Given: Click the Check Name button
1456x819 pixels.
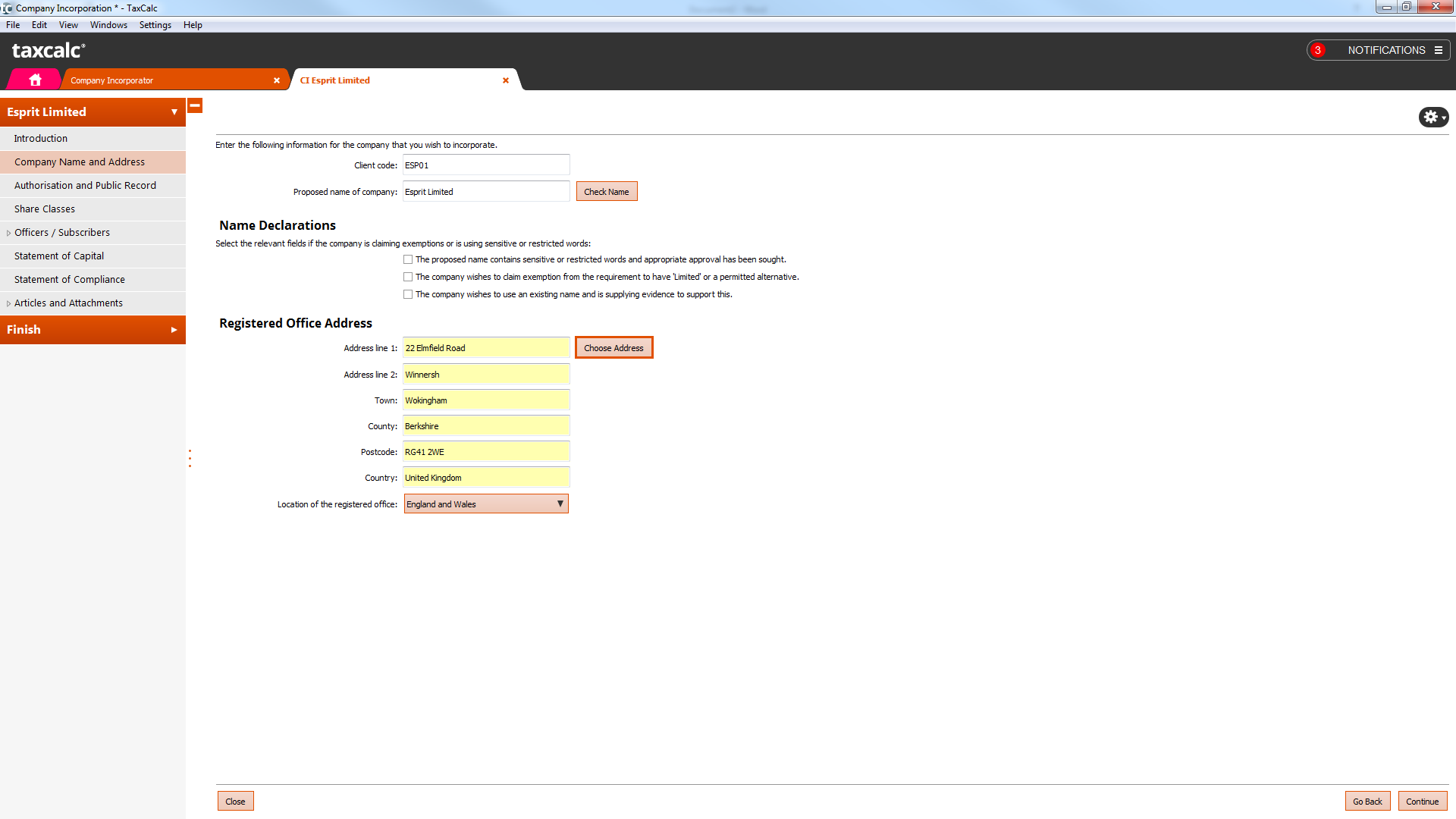Looking at the screenshot, I should pos(606,192).
